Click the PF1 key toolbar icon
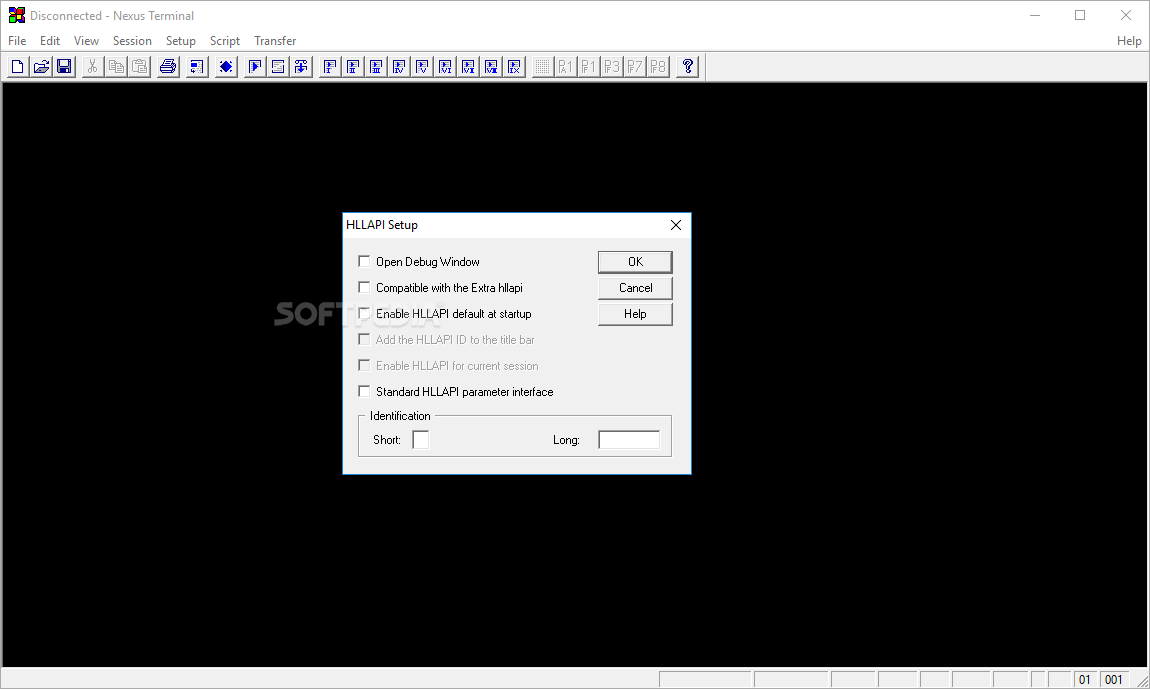This screenshot has height=689, width=1150. click(588, 67)
